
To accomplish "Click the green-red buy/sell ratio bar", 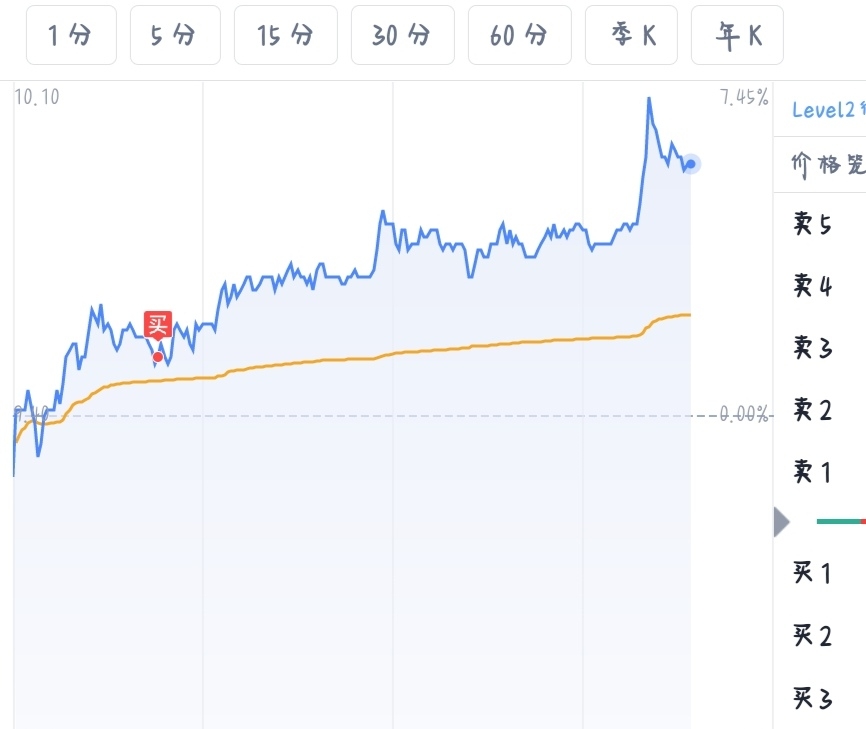I will click(x=840, y=521).
